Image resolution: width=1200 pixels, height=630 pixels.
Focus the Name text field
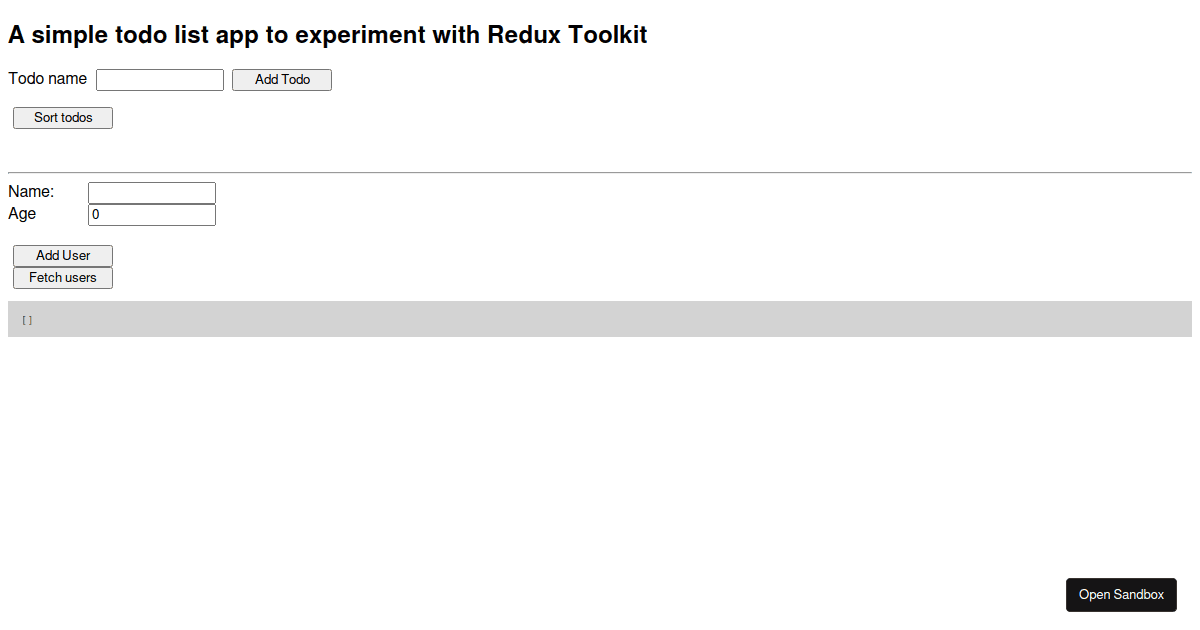[x=152, y=193]
